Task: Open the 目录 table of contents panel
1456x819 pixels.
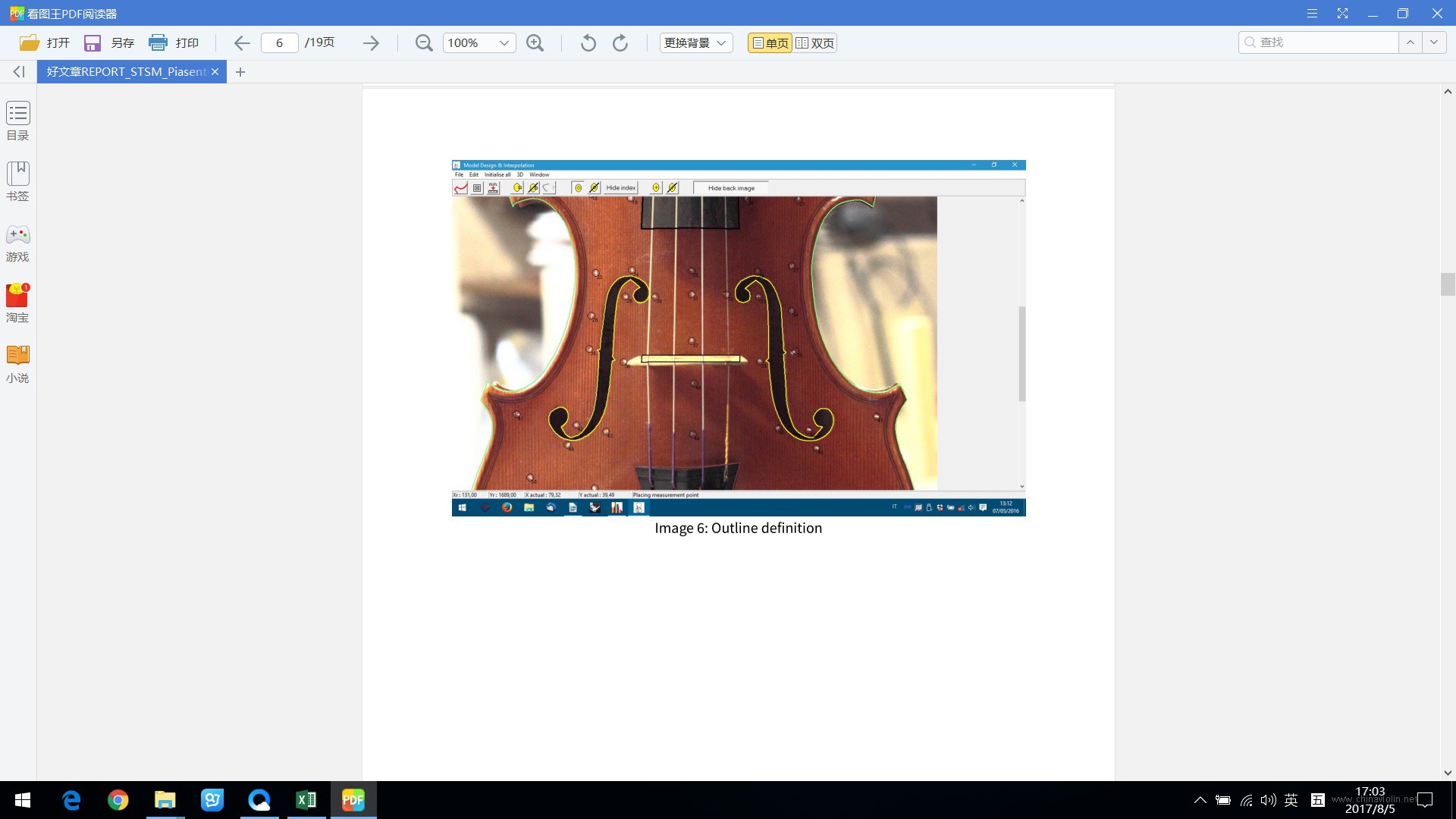Action: tap(18, 121)
